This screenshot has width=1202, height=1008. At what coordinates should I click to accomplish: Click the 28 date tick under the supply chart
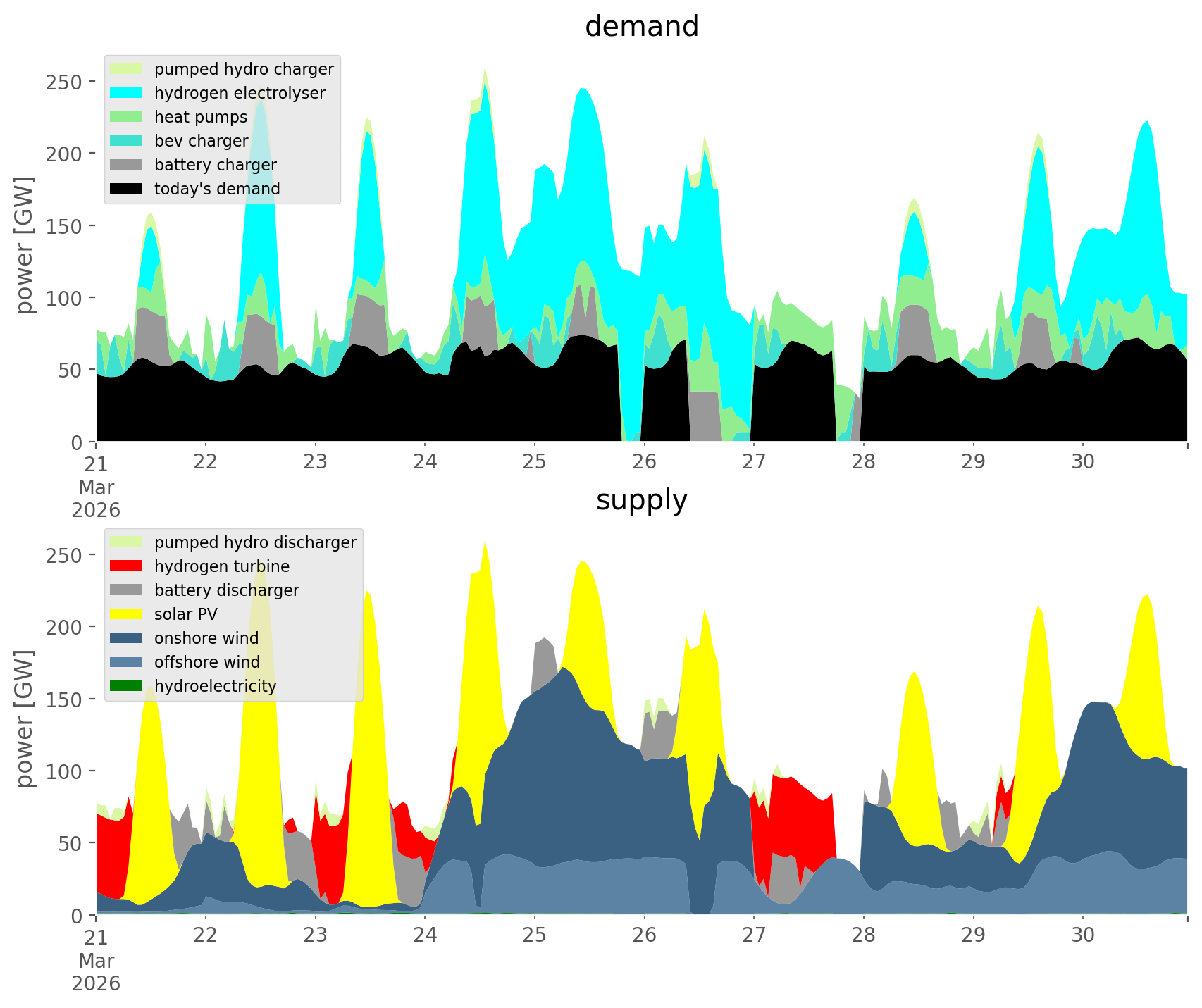(x=863, y=935)
